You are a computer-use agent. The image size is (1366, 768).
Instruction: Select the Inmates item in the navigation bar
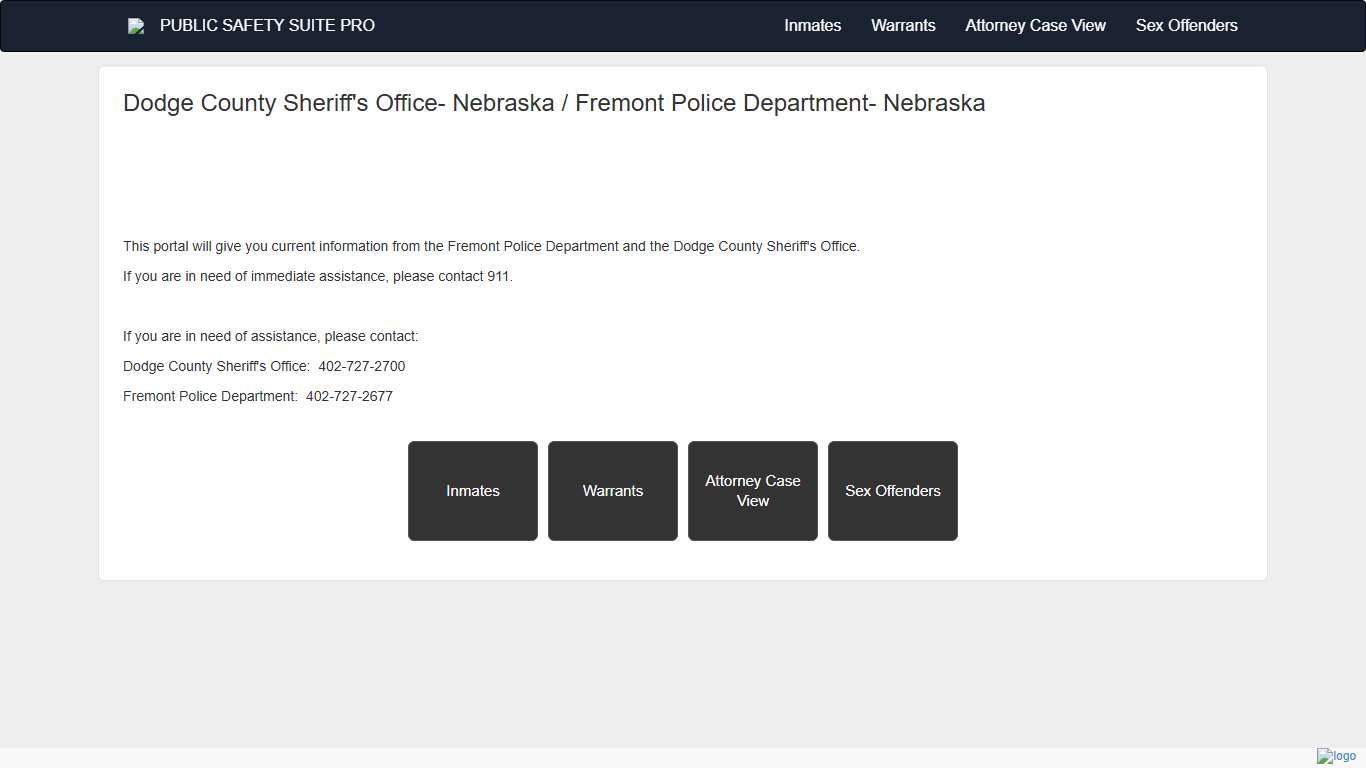(812, 25)
